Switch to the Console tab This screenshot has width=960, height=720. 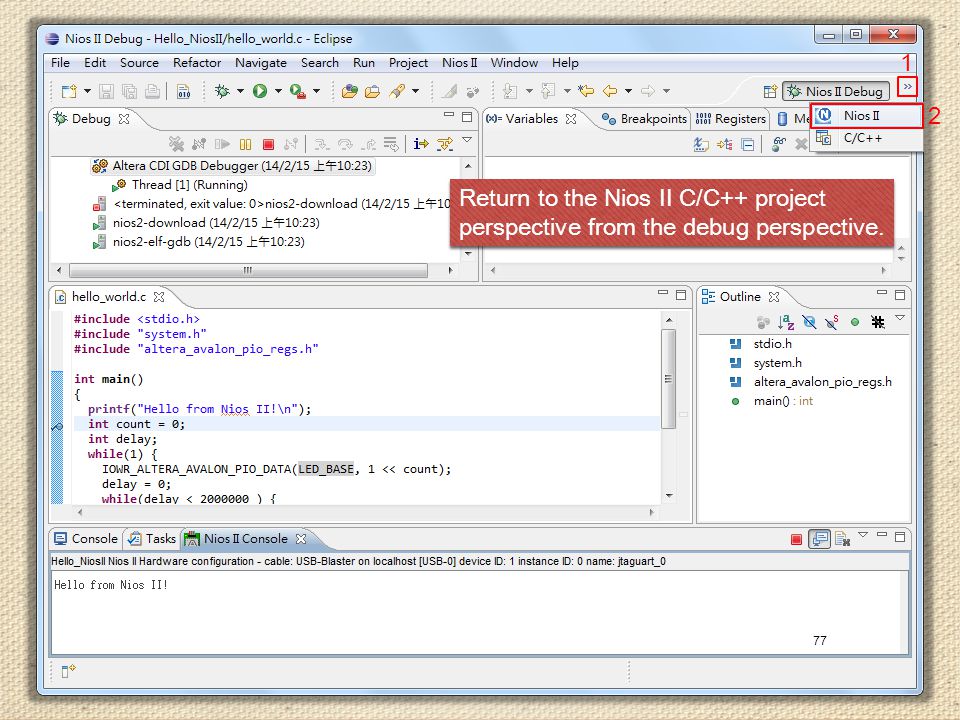click(x=86, y=539)
